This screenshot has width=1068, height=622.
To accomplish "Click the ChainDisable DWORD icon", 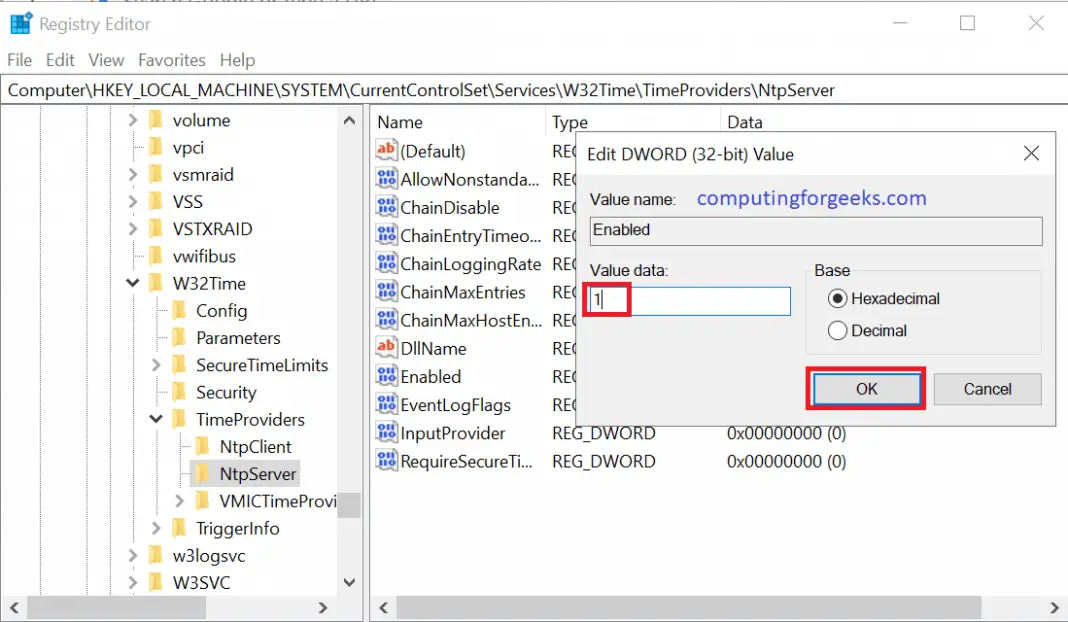I will pyautogui.click(x=387, y=207).
